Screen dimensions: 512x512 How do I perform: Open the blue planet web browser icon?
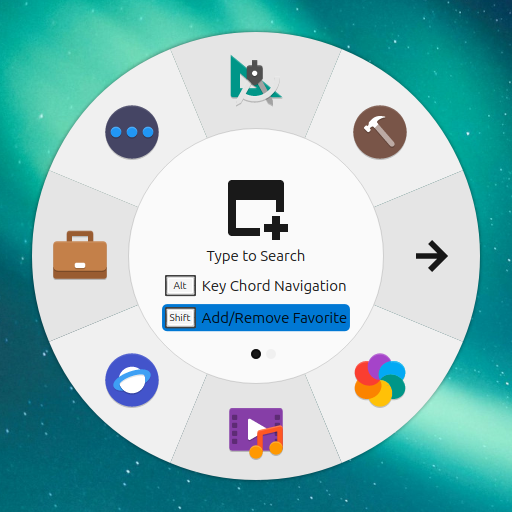[x=132, y=380]
